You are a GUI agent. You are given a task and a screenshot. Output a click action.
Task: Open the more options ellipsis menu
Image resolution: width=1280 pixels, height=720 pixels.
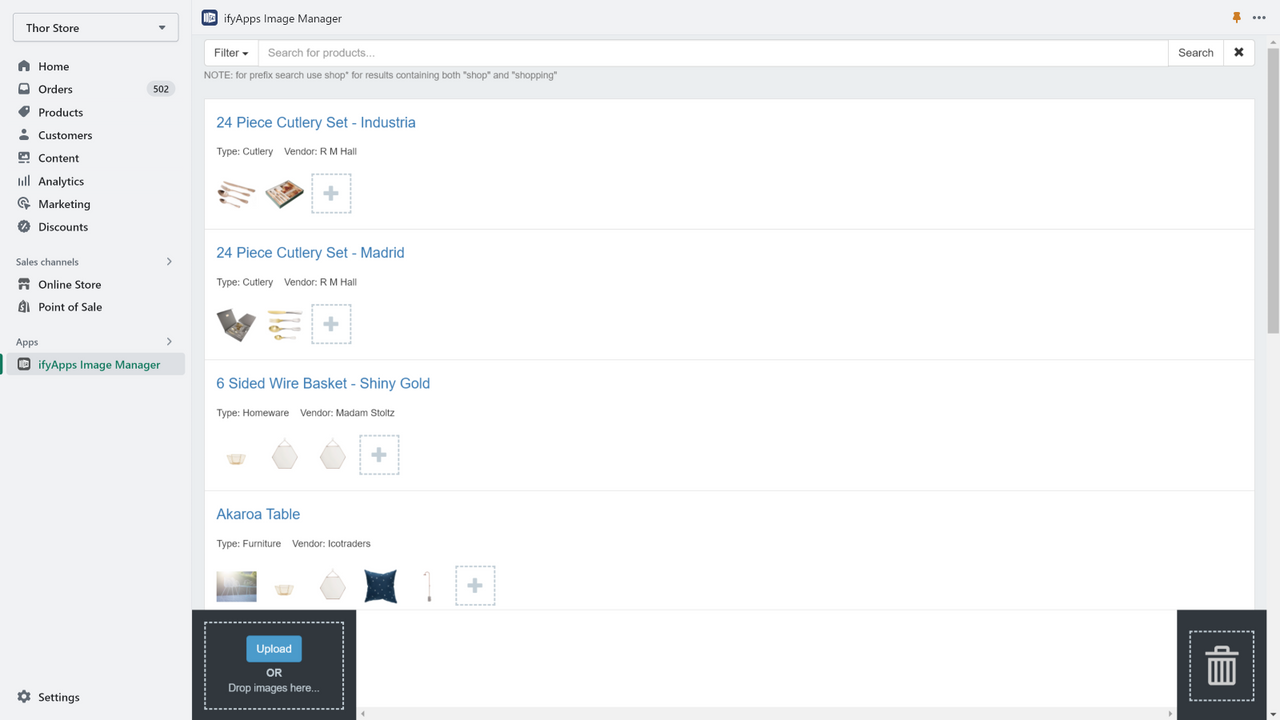pyautogui.click(x=1259, y=17)
